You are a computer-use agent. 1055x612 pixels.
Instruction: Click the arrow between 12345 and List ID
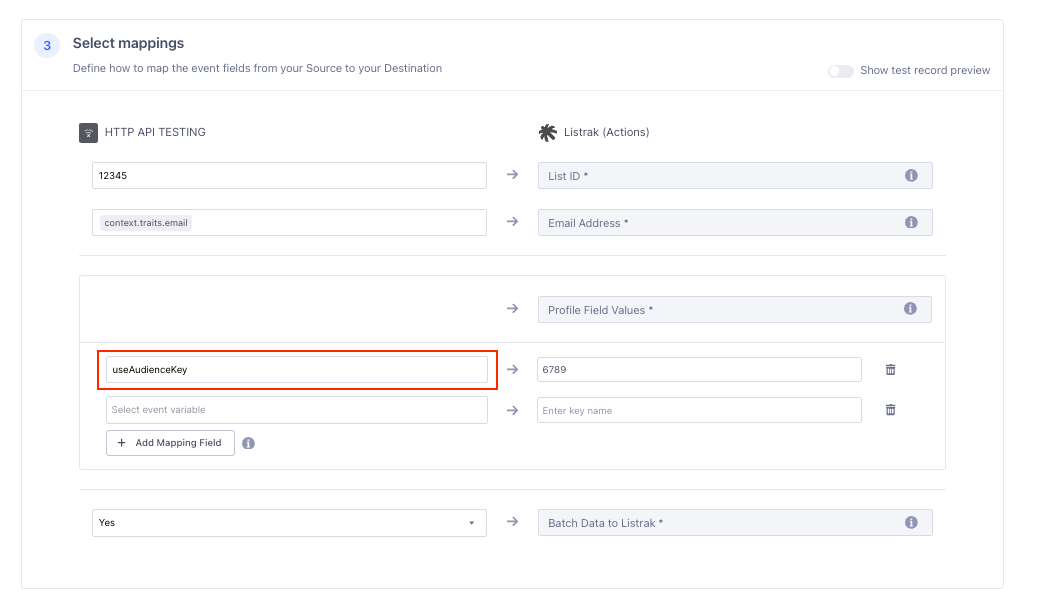512,175
